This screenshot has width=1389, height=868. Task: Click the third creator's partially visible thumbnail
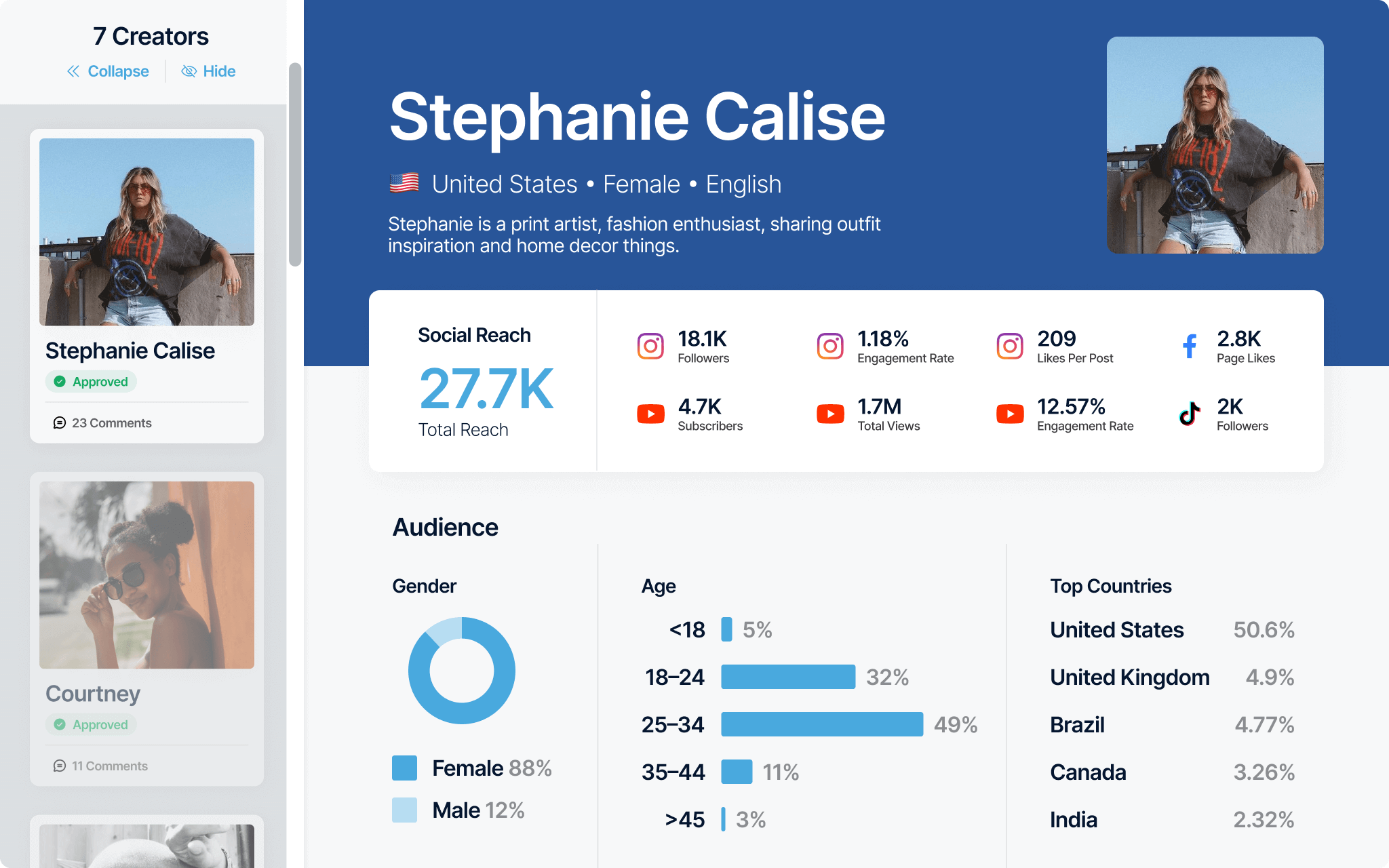146,846
